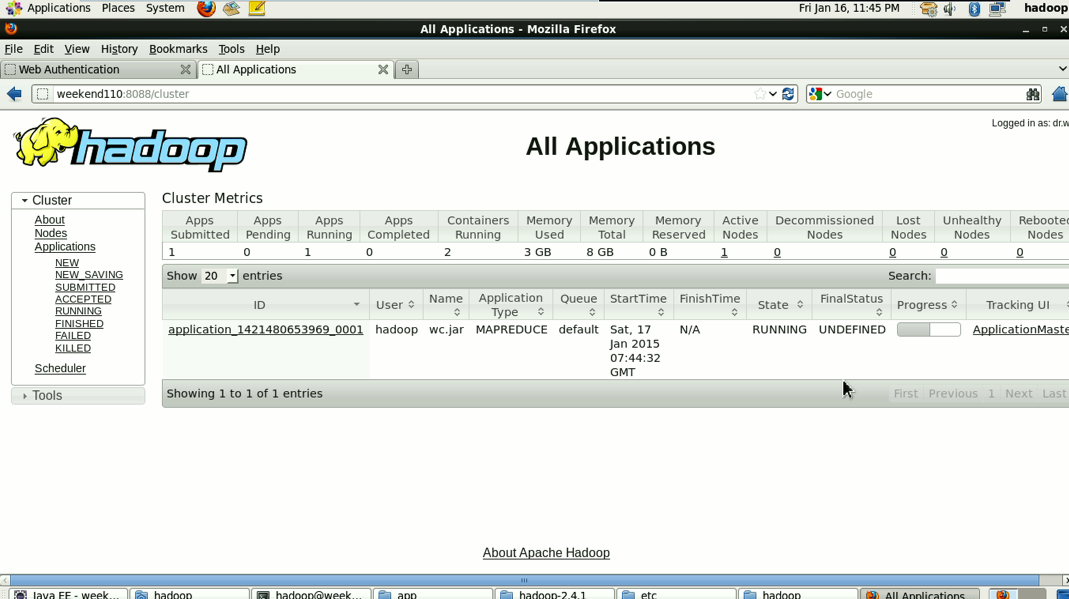Close the Web Authentication tab

185,70
